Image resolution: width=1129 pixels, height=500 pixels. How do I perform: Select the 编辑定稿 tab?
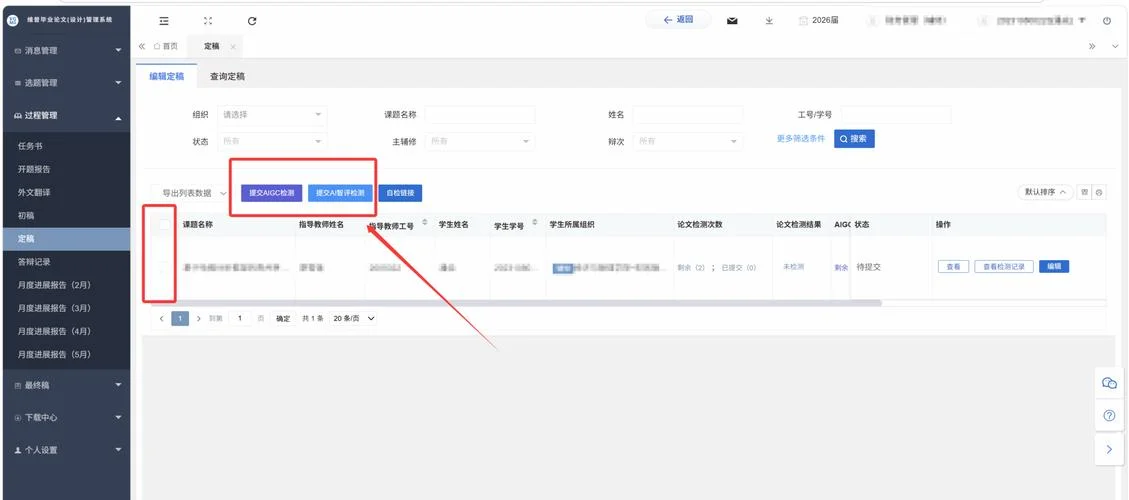click(166, 76)
